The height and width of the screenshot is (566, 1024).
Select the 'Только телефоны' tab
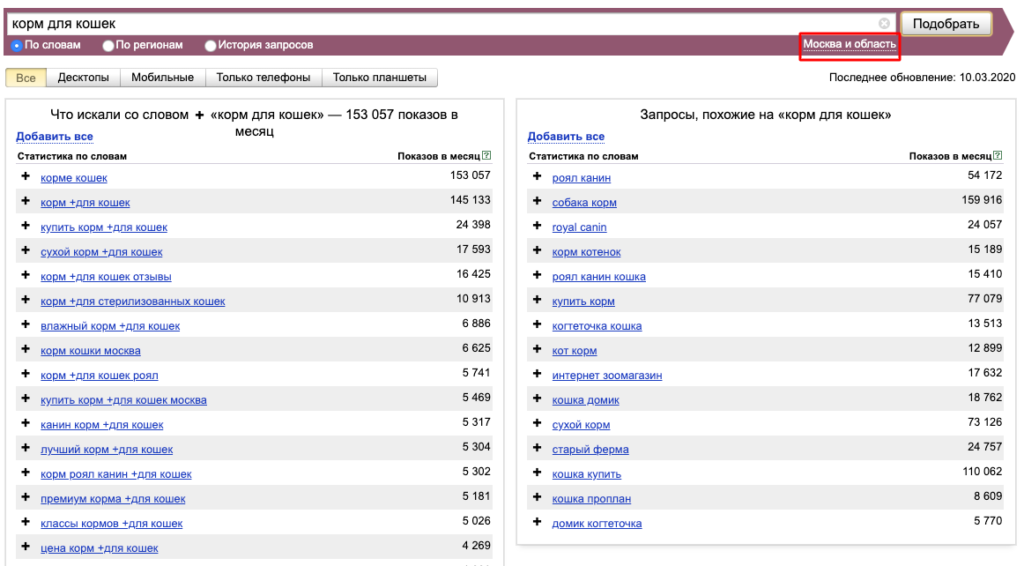[x=263, y=78]
